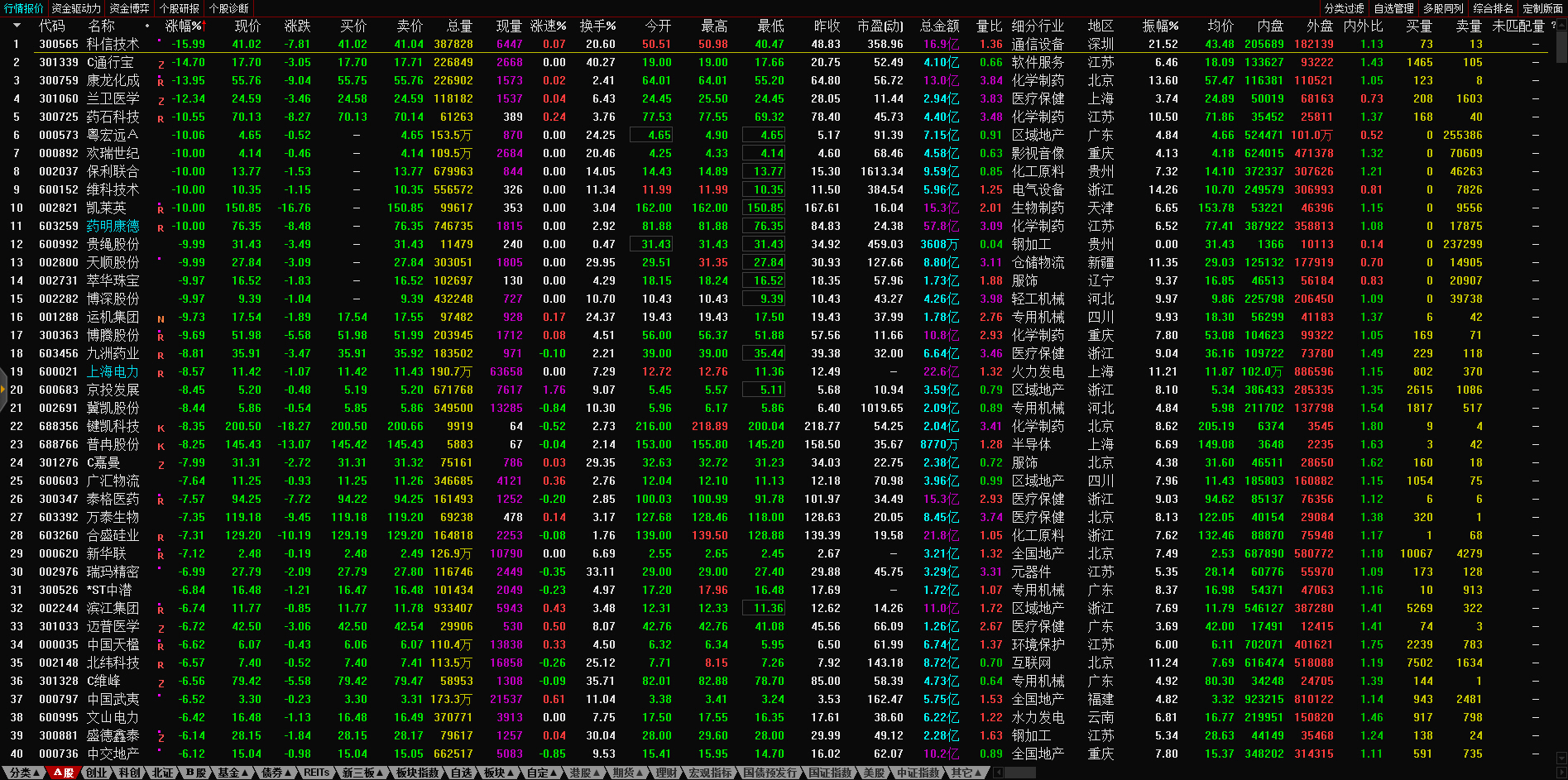The width and height of the screenshot is (1568, 780).
Task: Sort by 涨幅% column header
Action: [184, 26]
